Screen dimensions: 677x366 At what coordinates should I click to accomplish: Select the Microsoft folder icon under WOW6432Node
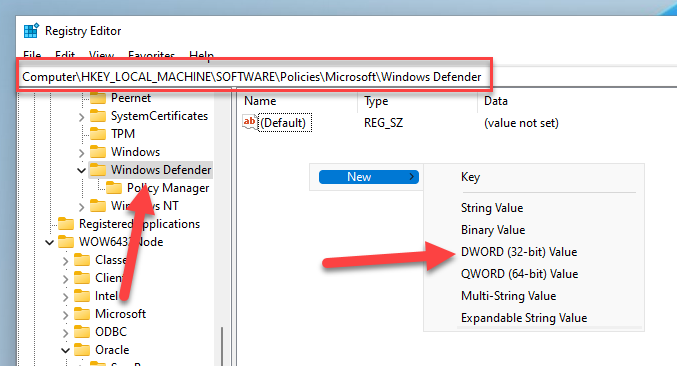pyautogui.click(x=82, y=314)
